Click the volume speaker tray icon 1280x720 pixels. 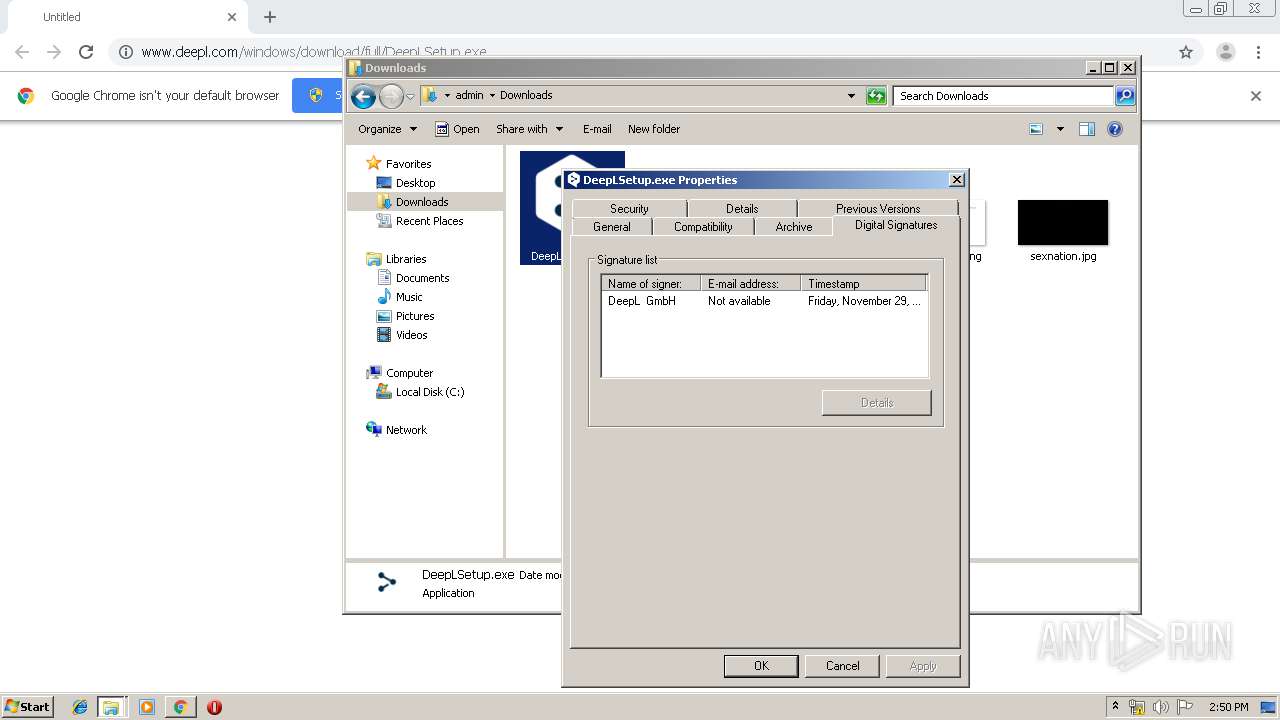(1161, 707)
